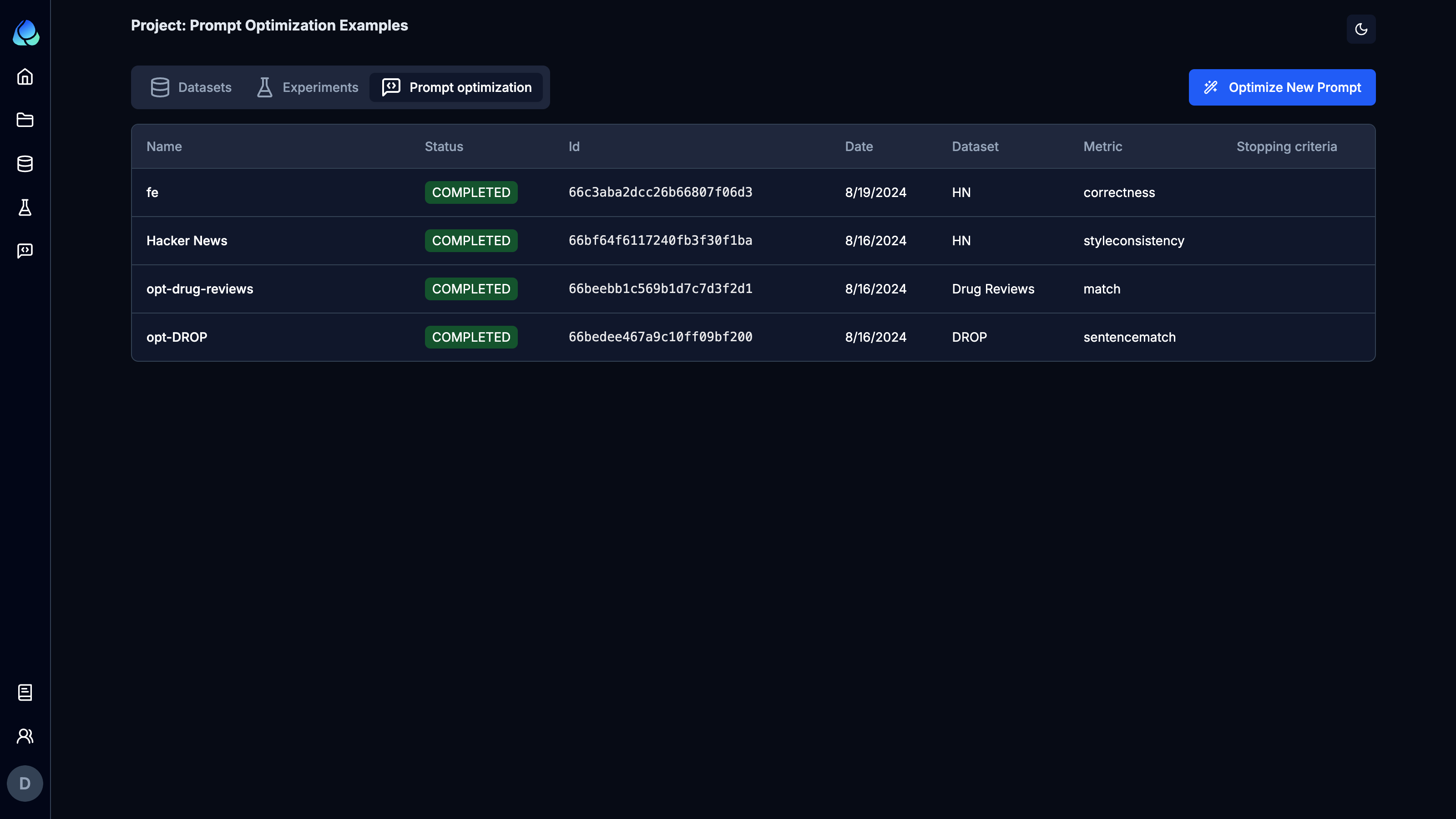1456x819 pixels.
Task: Open team members via sidebar users icon
Action: 25,736
